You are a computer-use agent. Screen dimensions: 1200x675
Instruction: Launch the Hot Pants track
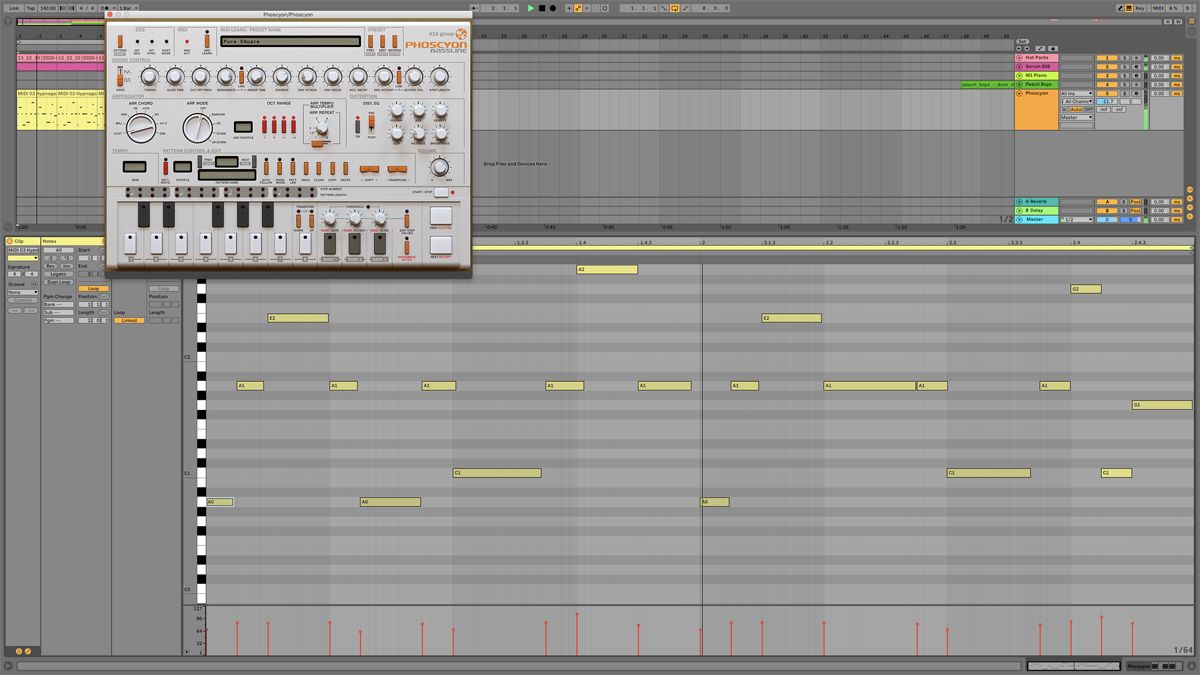pos(1019,58)
